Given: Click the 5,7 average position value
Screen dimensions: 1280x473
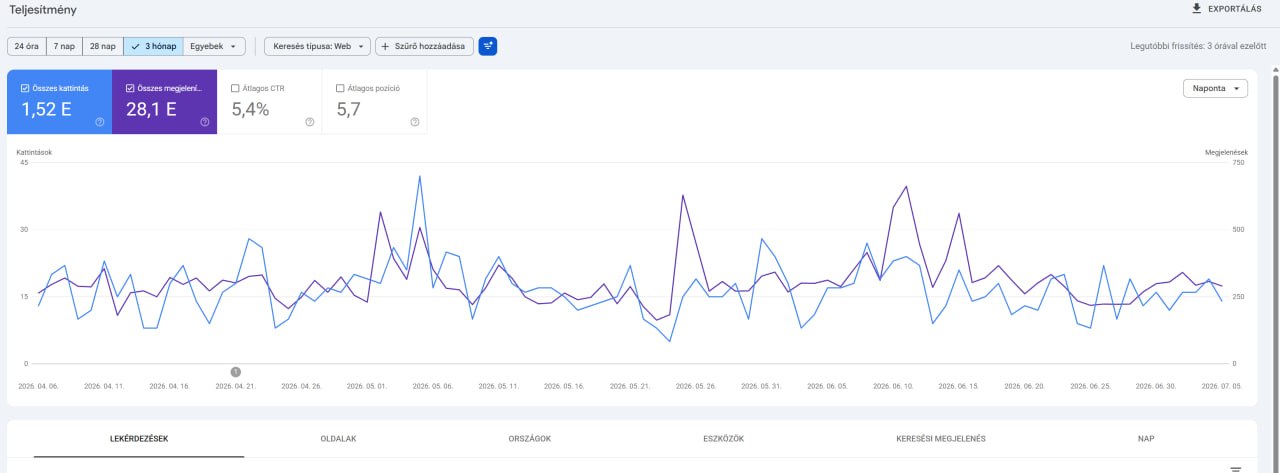Looking at the screenshot, I should [348, 110].
